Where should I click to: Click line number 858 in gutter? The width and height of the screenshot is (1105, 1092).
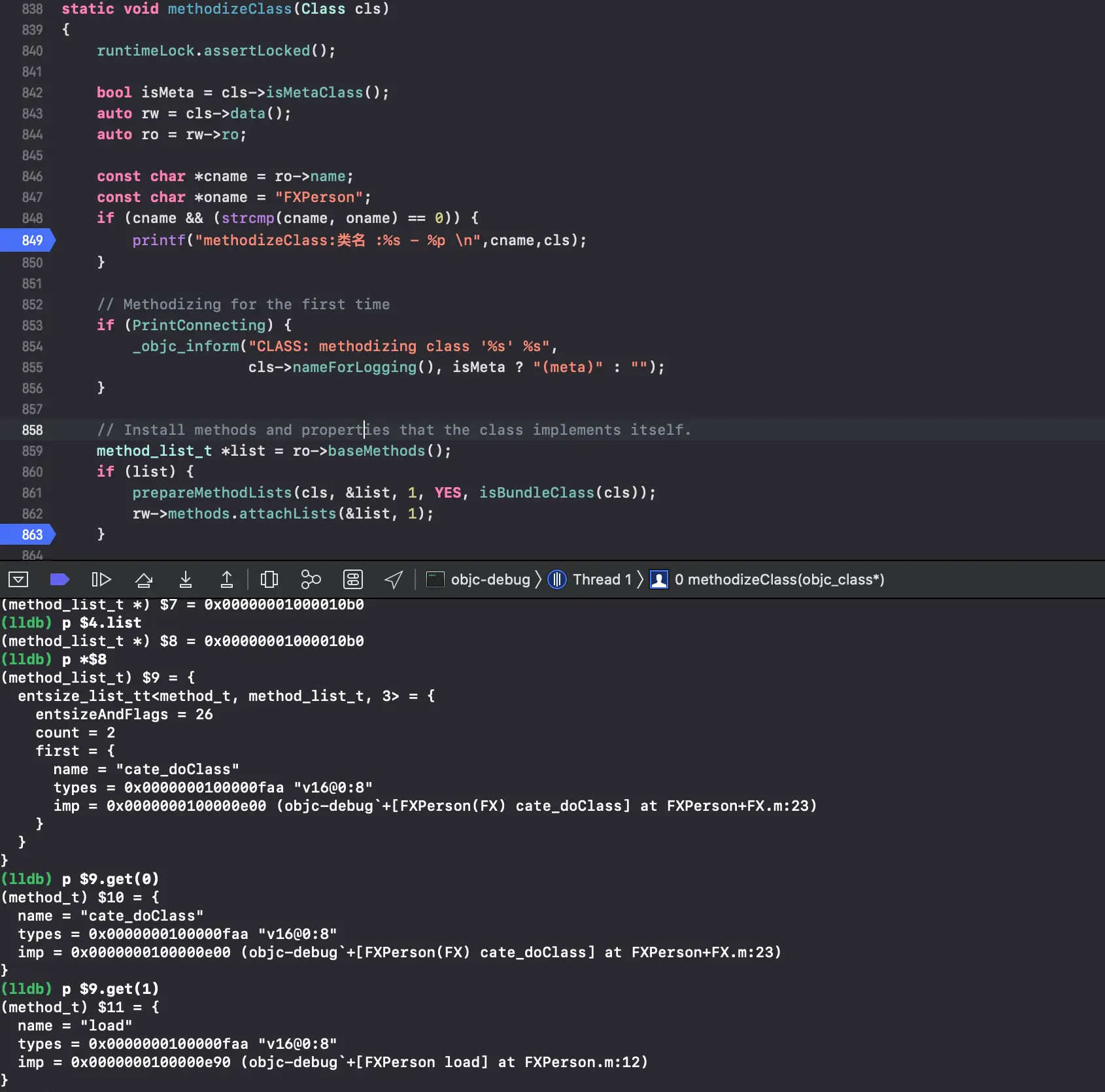coord(32,430)
